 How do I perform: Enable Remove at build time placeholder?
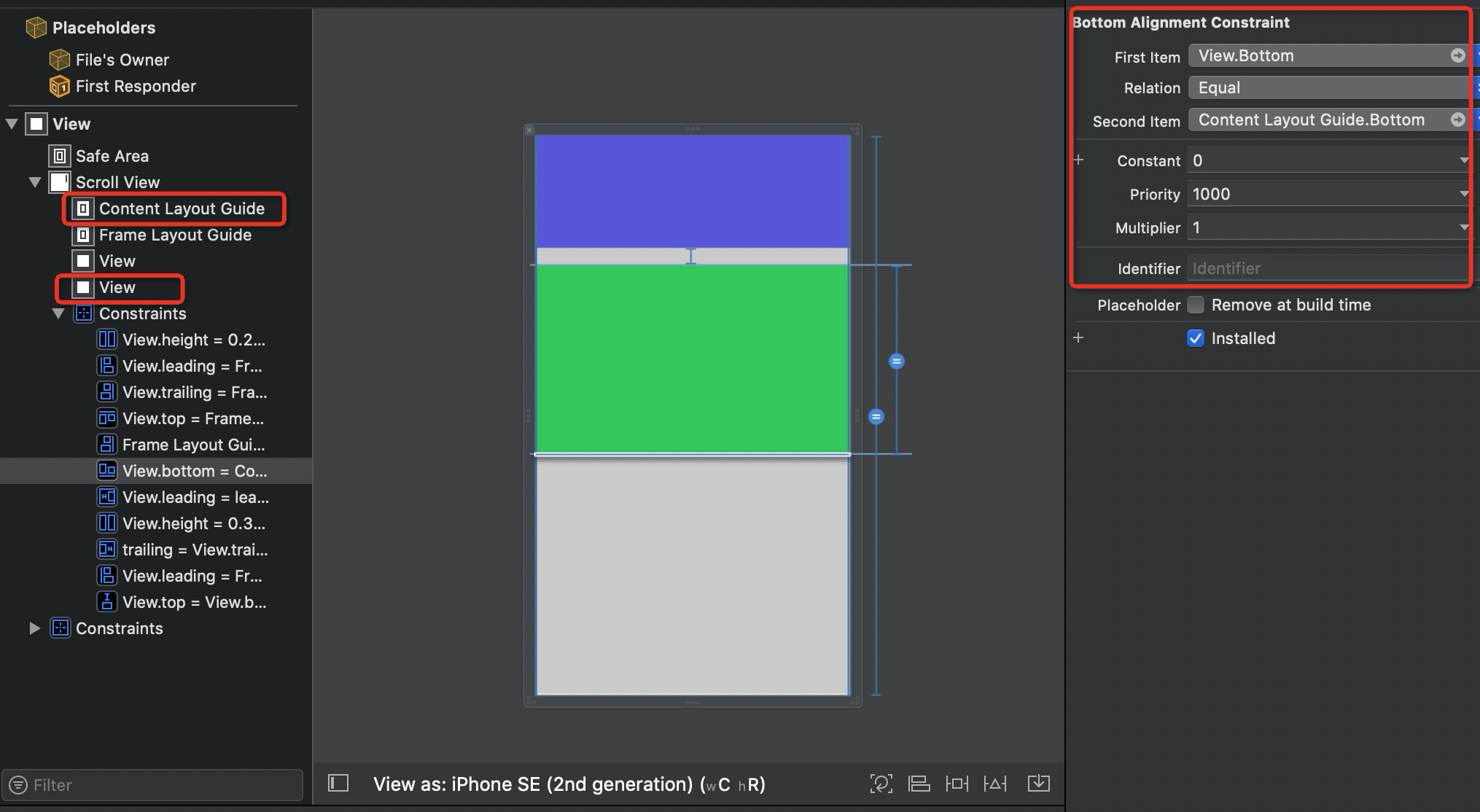[x=1196, y=305]
